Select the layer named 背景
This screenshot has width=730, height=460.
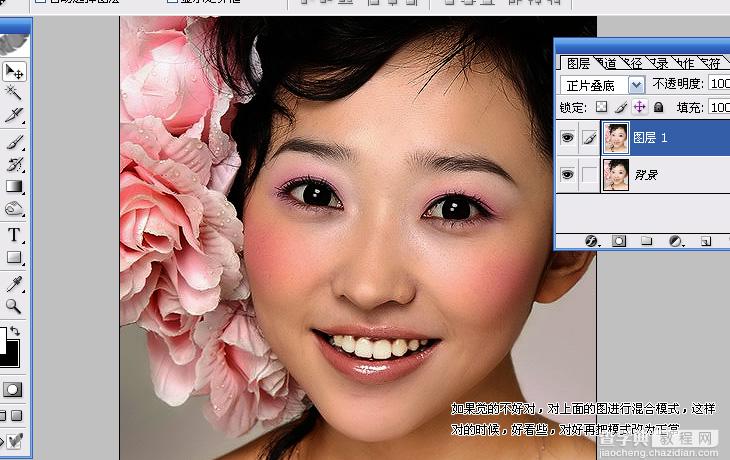coord(646,175)
